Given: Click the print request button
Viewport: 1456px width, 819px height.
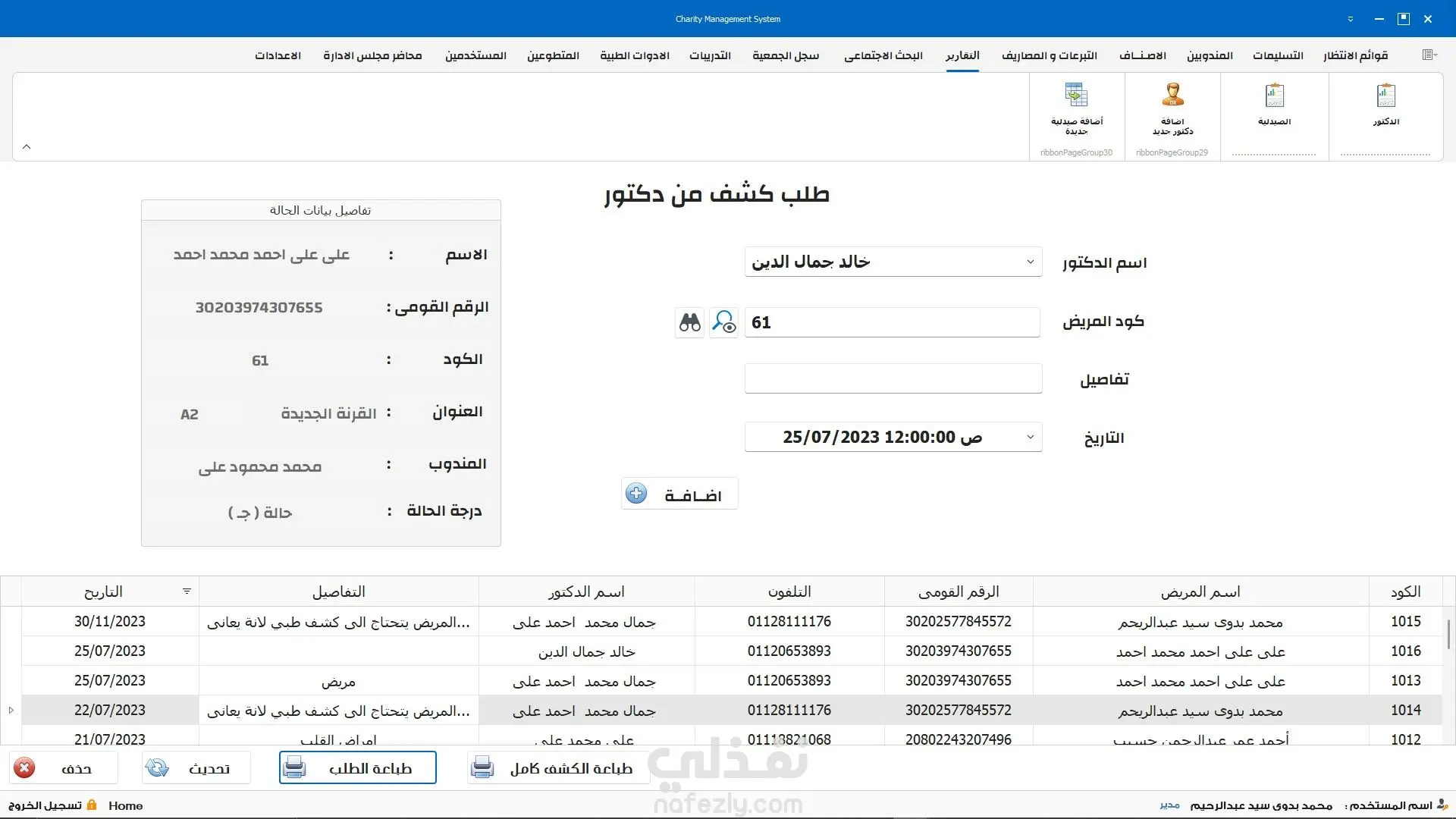Looking at the screenshot, I should pyautogui.click(x=357, y=768).
